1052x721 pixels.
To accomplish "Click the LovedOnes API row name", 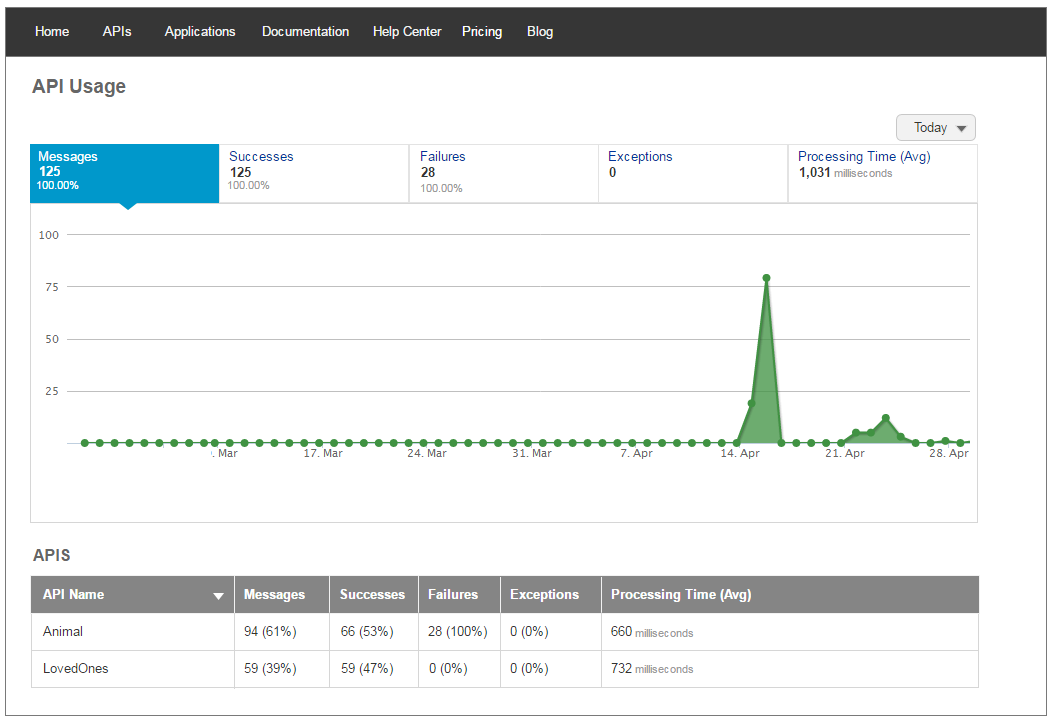I will (x=75, y=668).
